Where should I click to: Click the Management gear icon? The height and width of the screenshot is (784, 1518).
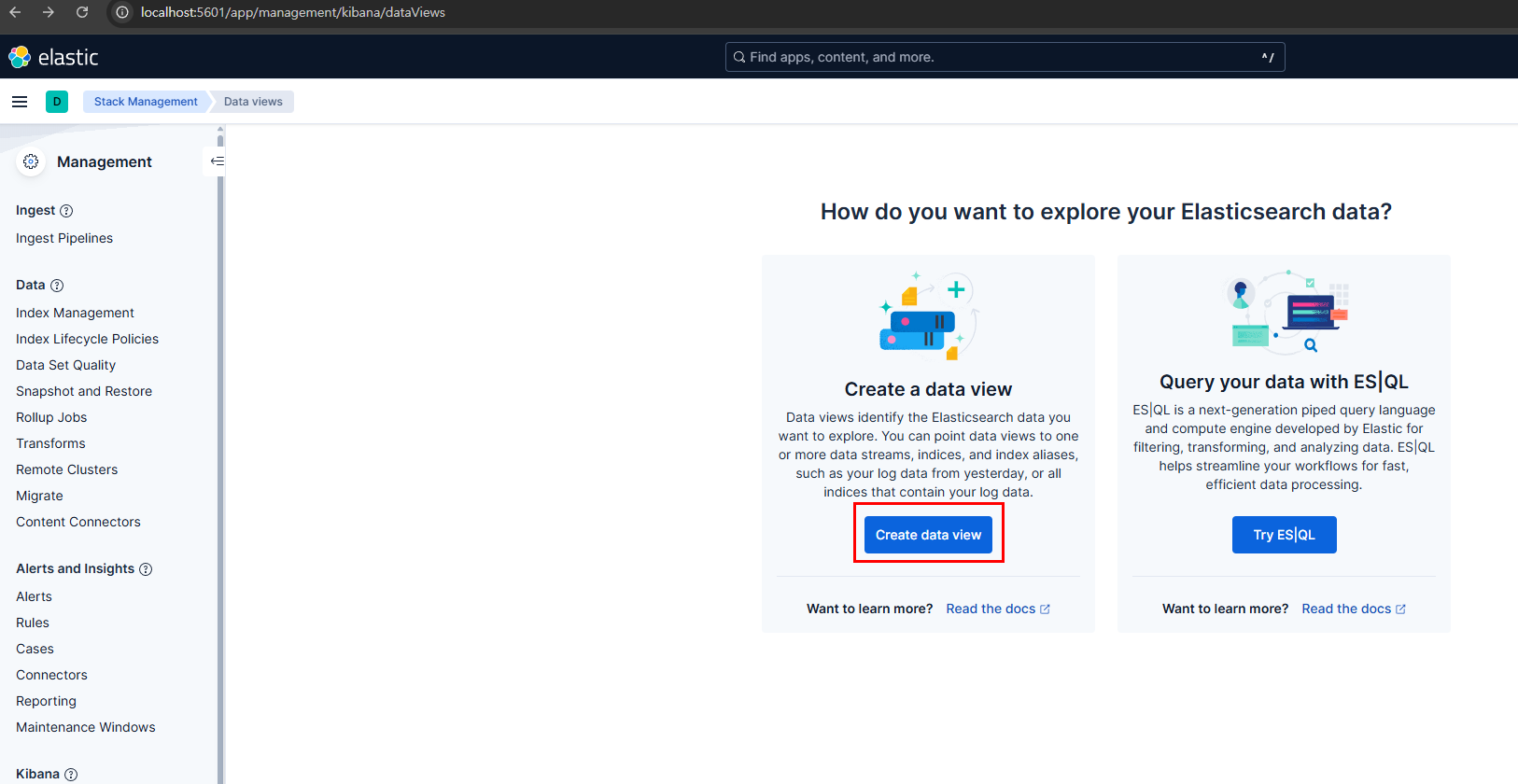click(x=31, y=161)
